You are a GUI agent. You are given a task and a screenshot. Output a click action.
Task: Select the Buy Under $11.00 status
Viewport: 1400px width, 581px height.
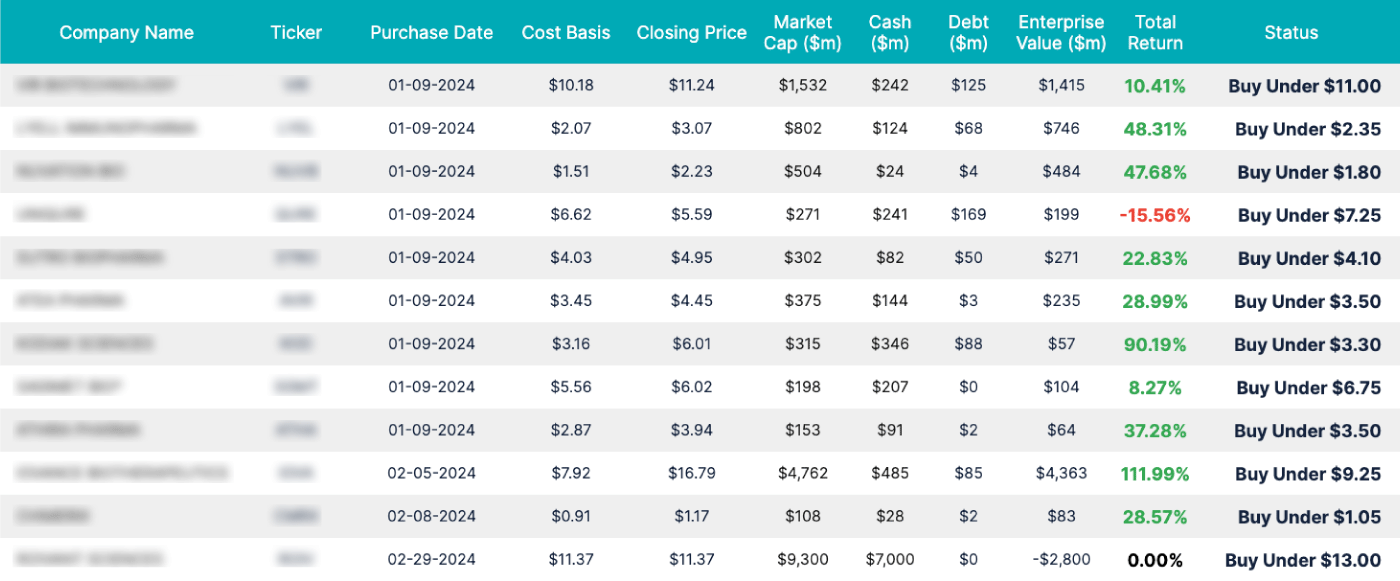1304,86
